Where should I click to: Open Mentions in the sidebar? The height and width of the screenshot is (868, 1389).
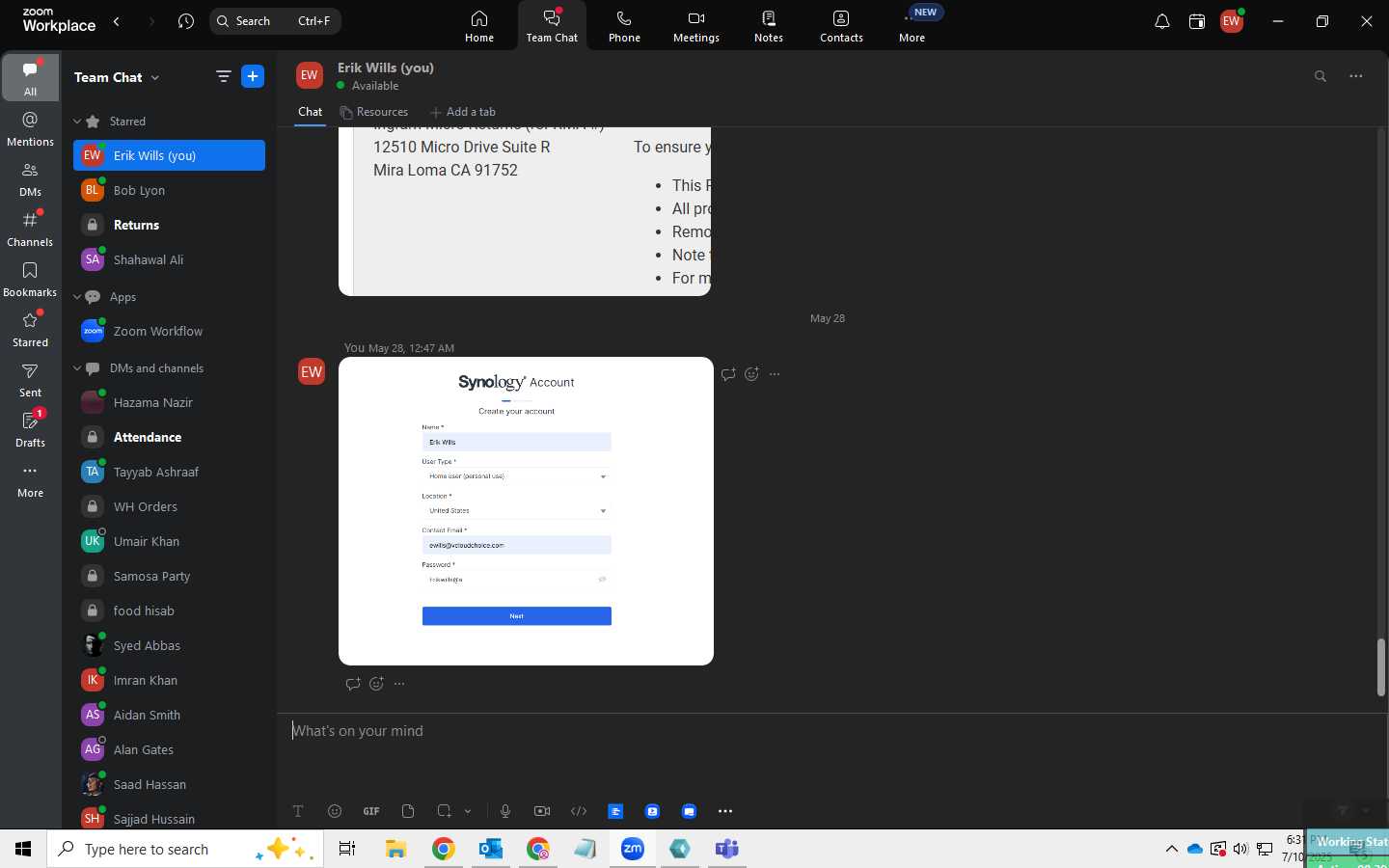pyautogui.click(x=31, y=128)
